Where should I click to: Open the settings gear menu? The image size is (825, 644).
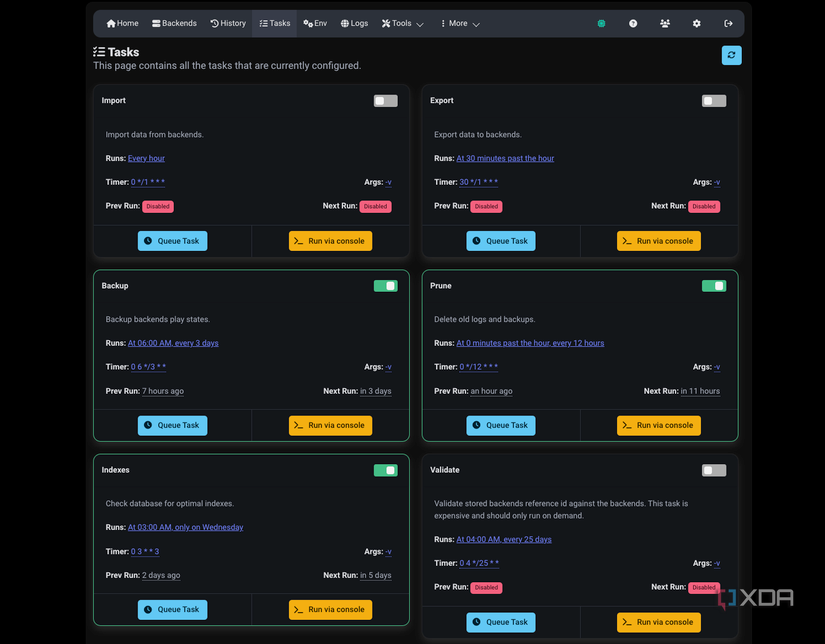[x=696, y=22]
